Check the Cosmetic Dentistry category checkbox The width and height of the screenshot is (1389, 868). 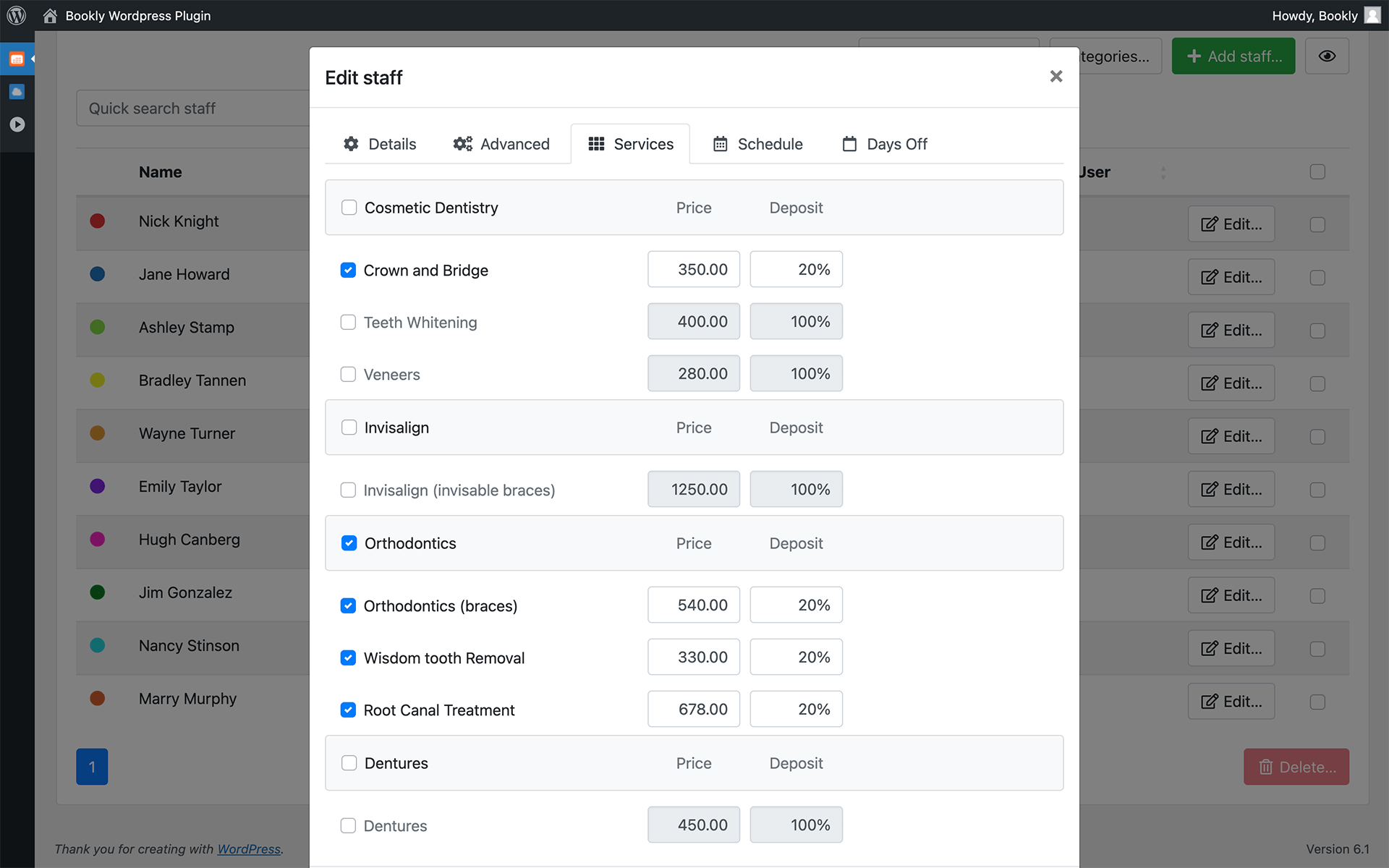click(x=349, y=208)
